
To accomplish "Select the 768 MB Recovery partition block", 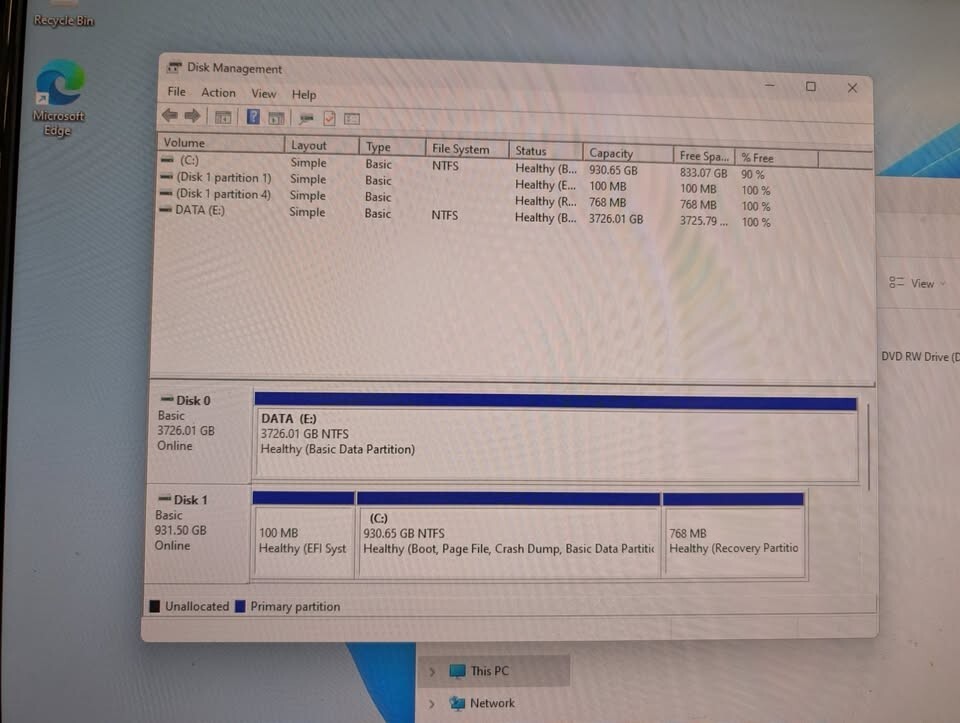I will coord(733,534).
